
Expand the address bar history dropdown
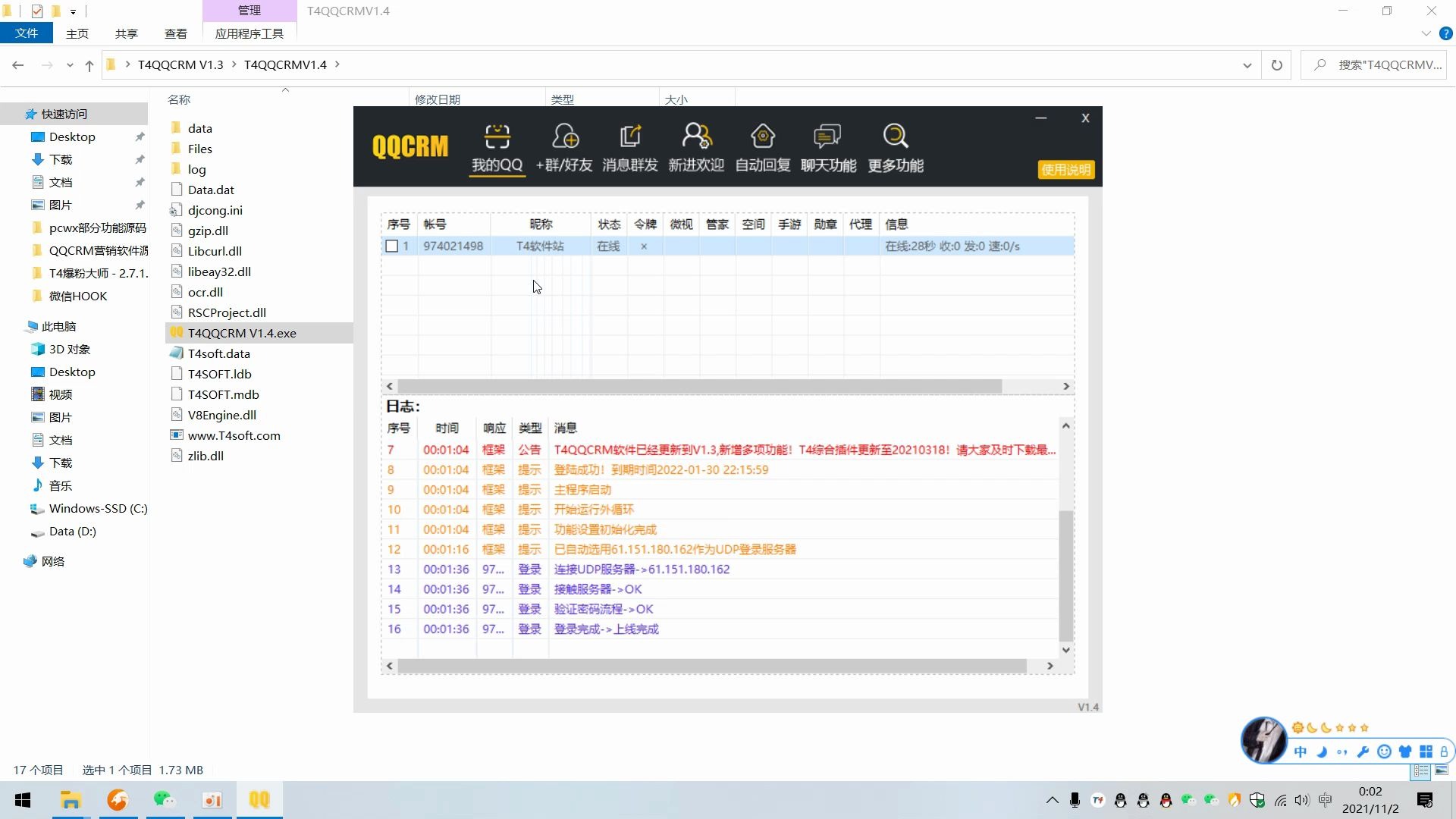(x=1247, y=65)
